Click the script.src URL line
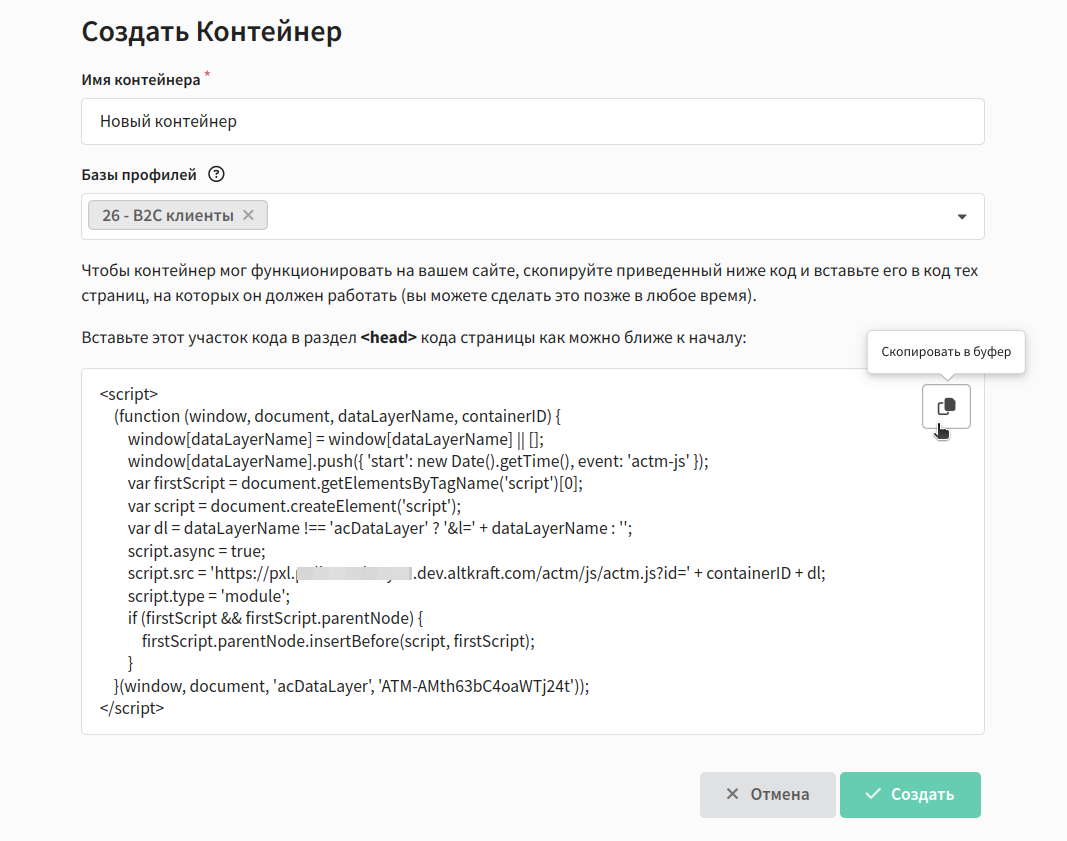The image size is (1067, 841). click(x=476, y=573)
